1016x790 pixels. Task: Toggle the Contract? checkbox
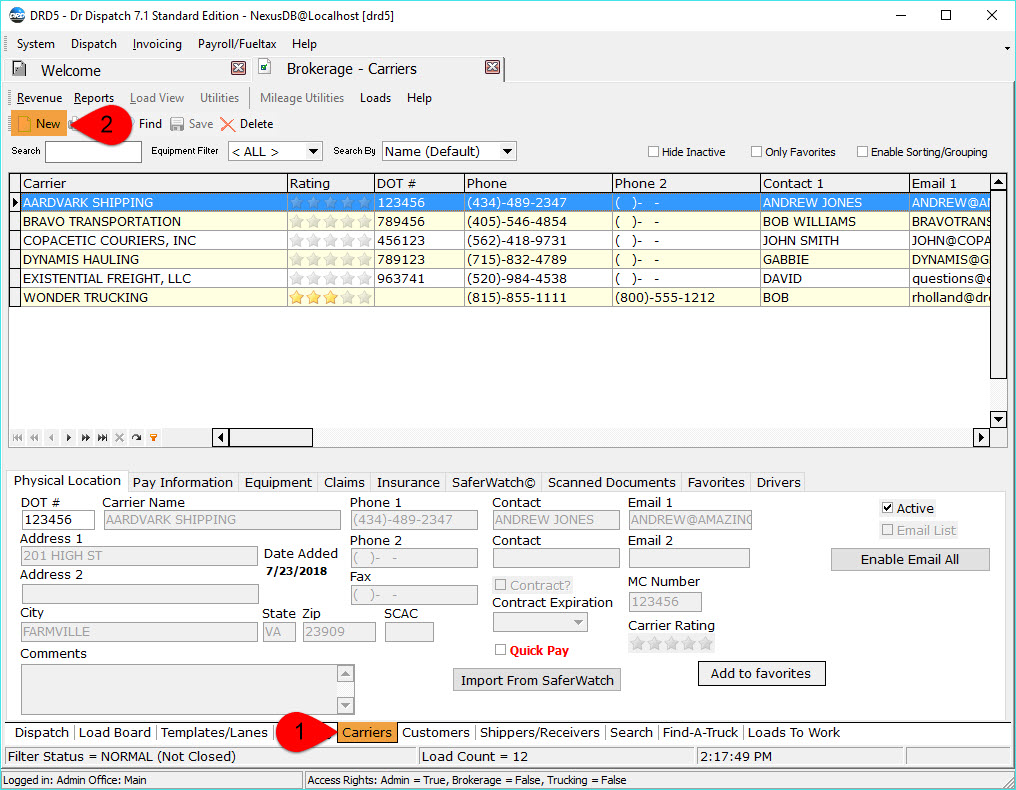point(500,585)
